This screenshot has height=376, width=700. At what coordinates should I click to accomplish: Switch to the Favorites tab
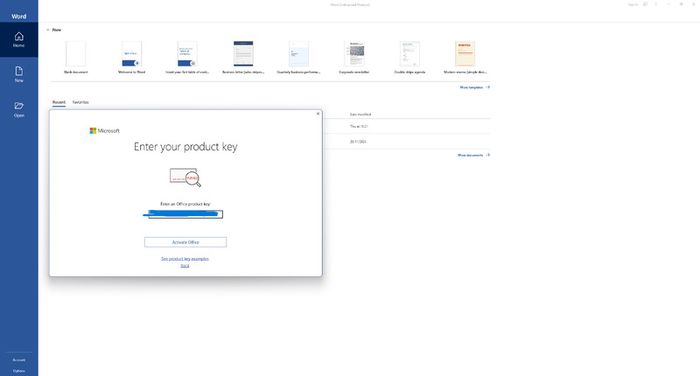[80, 102]
